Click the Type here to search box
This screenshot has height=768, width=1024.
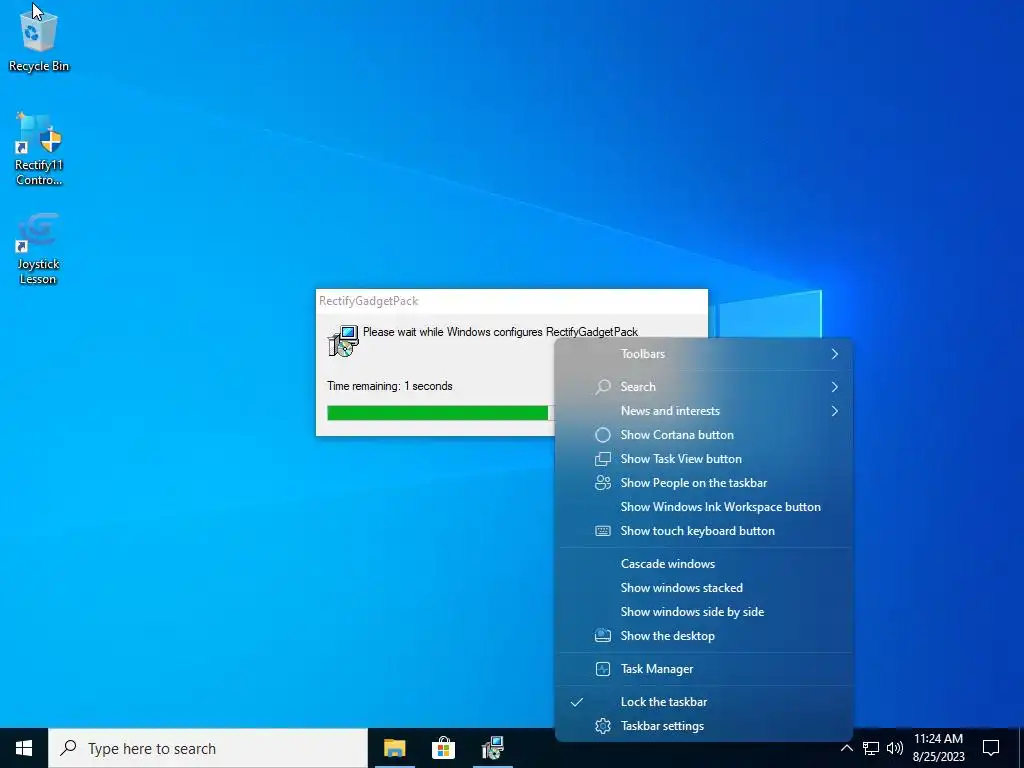click(208, 748)
